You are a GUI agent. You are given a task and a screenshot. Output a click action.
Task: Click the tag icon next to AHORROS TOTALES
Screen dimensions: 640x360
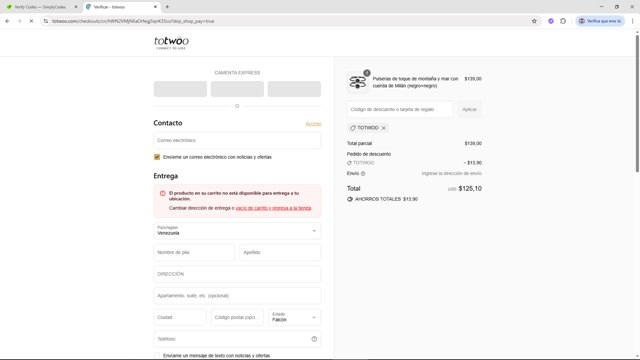350,199
